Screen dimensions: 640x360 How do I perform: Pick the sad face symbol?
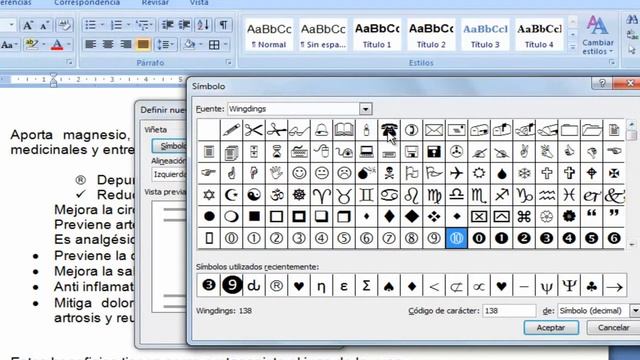point(344,173)
